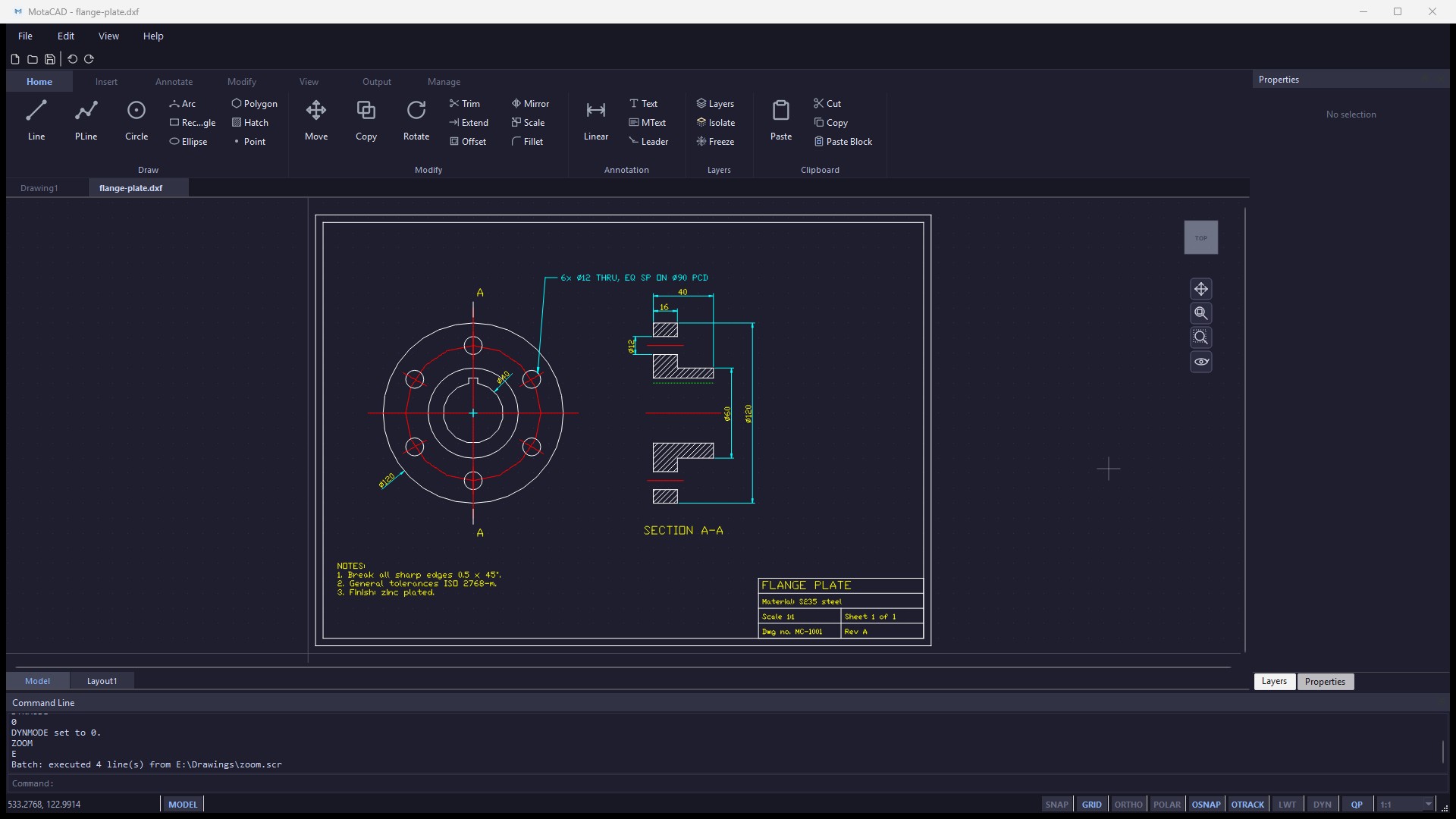
Task: Click the Paste clipboard button
Action: (x=781, y=121)
